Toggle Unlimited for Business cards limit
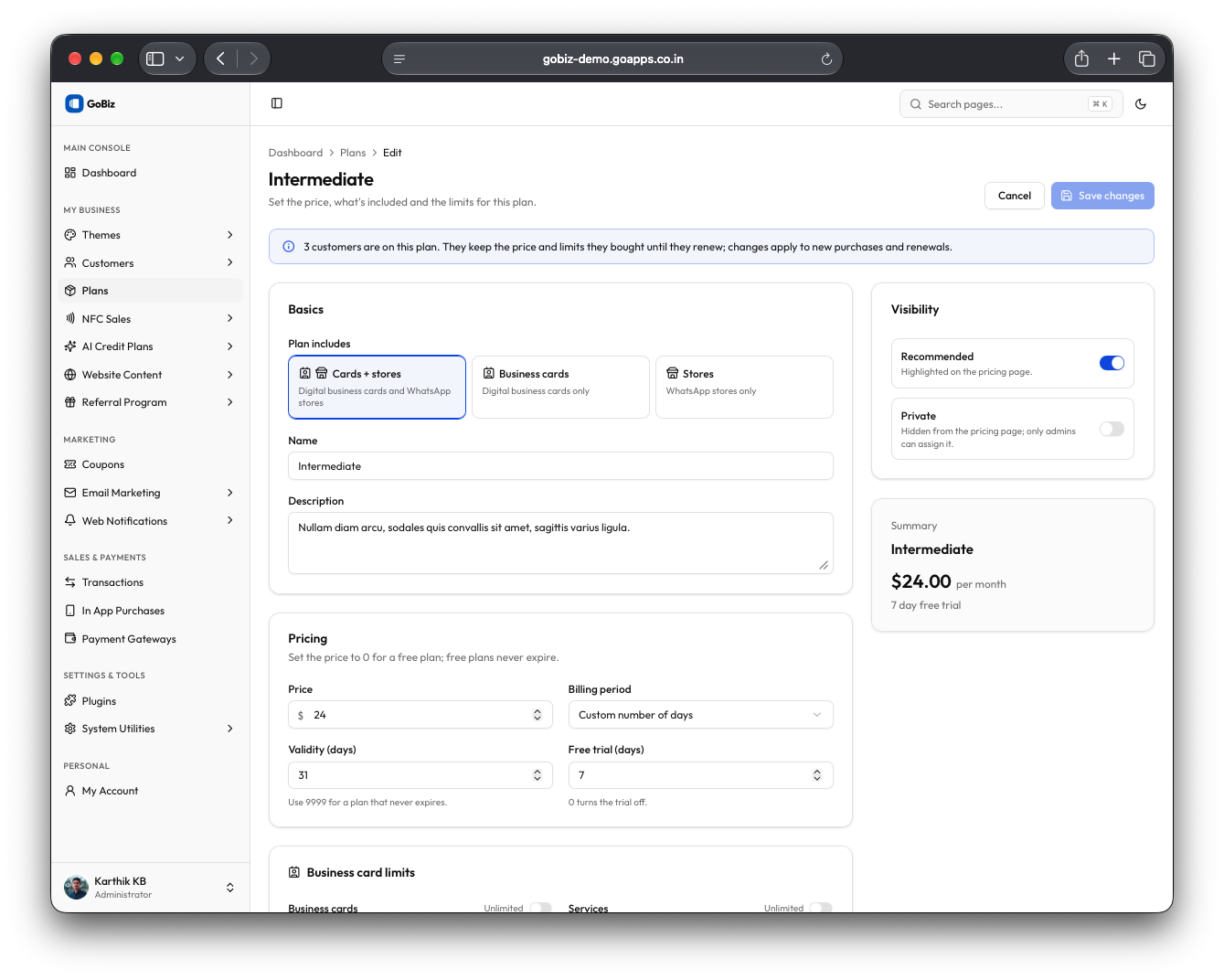This screenshot has height=980, width=1224. (541, 908)
